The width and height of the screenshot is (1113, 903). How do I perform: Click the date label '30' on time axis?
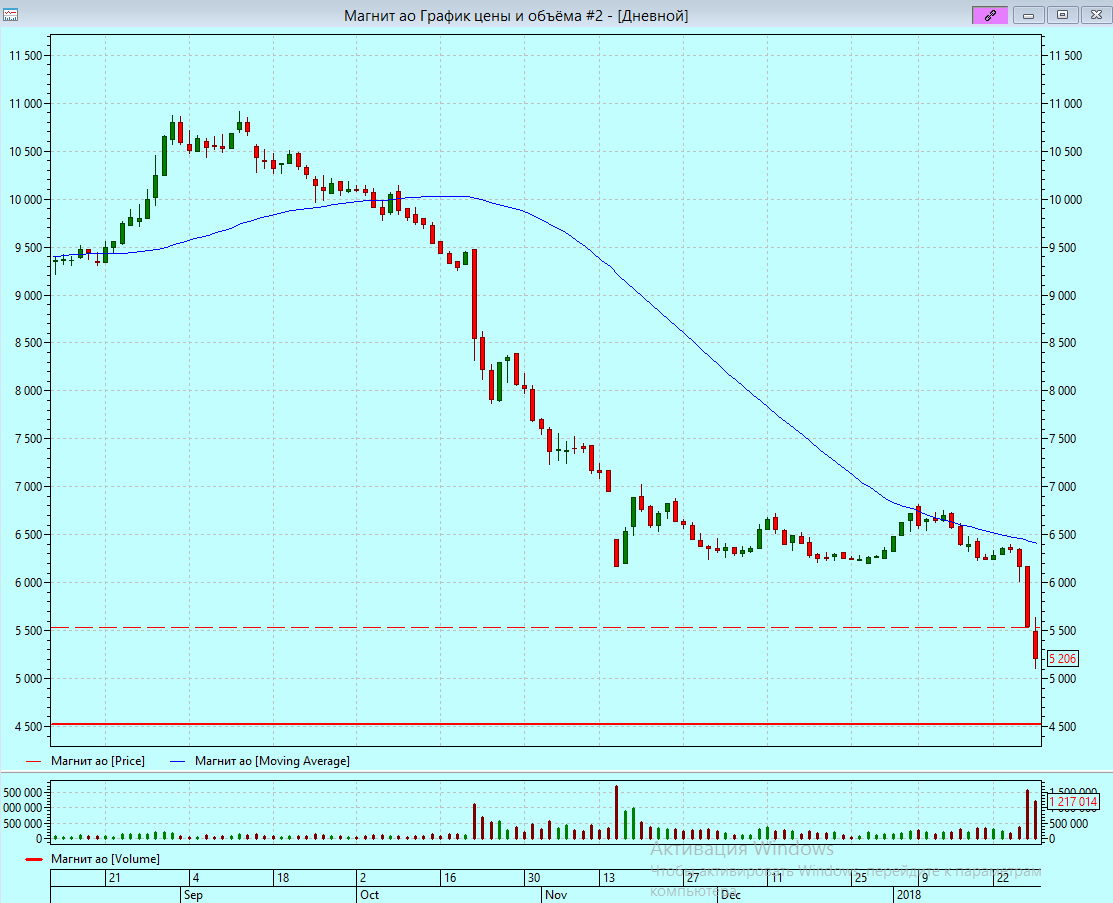[x=534, y=878]
